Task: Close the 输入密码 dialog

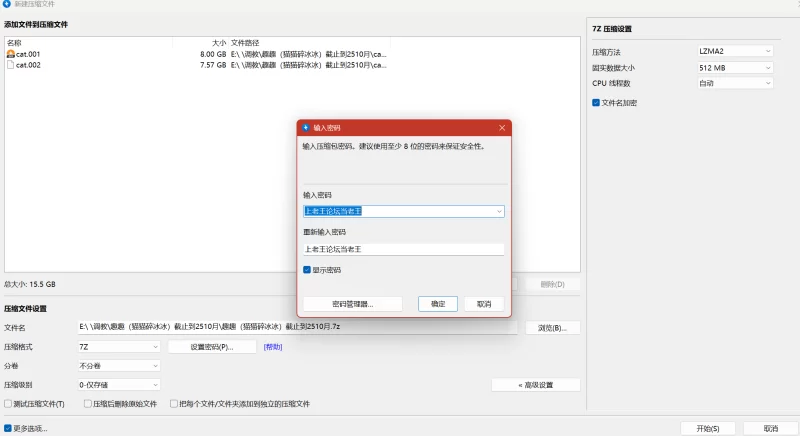Action: pos(502,127)
